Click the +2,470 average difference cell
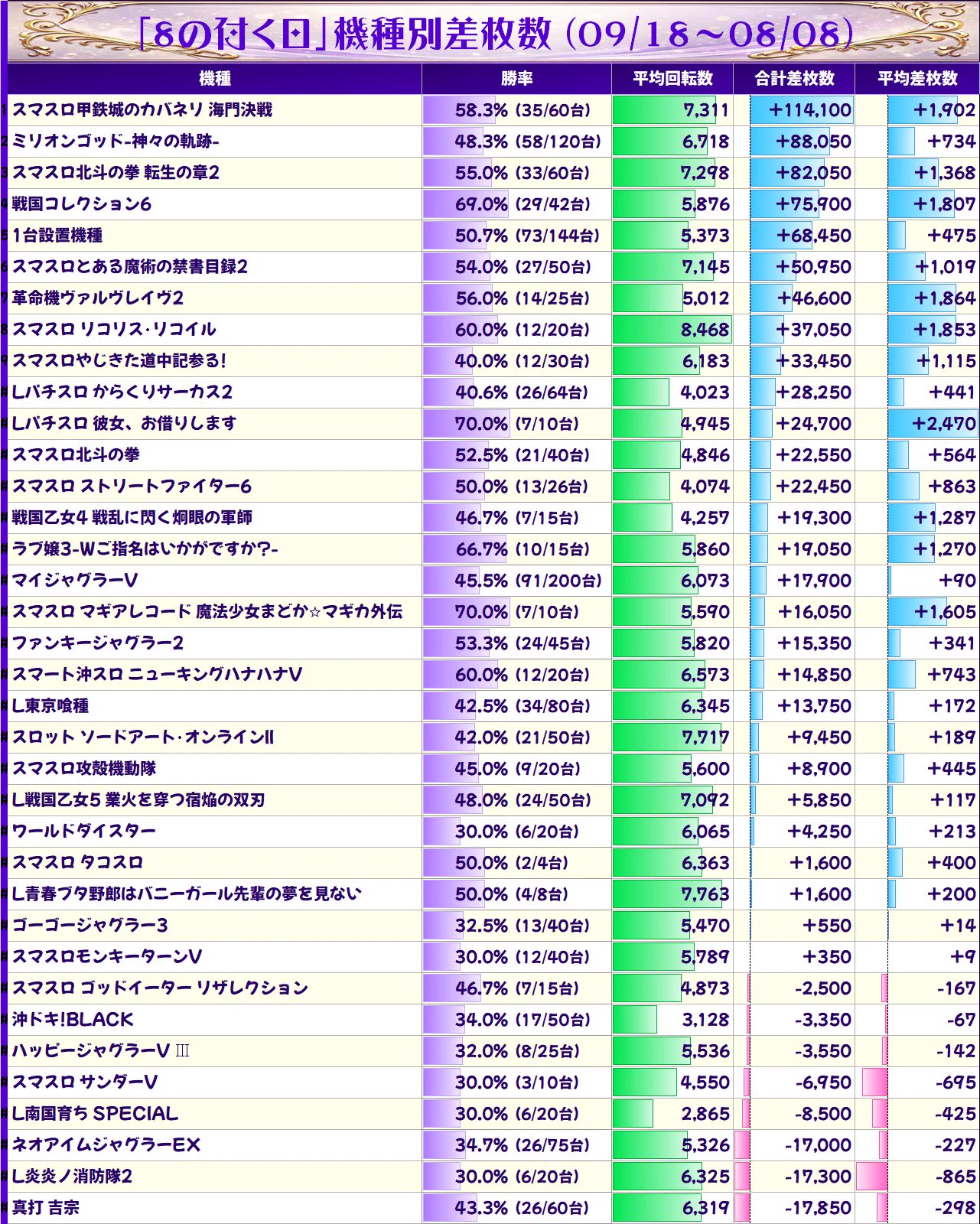The width and height of the screenshot is (980, 1224). coord(917,424)
